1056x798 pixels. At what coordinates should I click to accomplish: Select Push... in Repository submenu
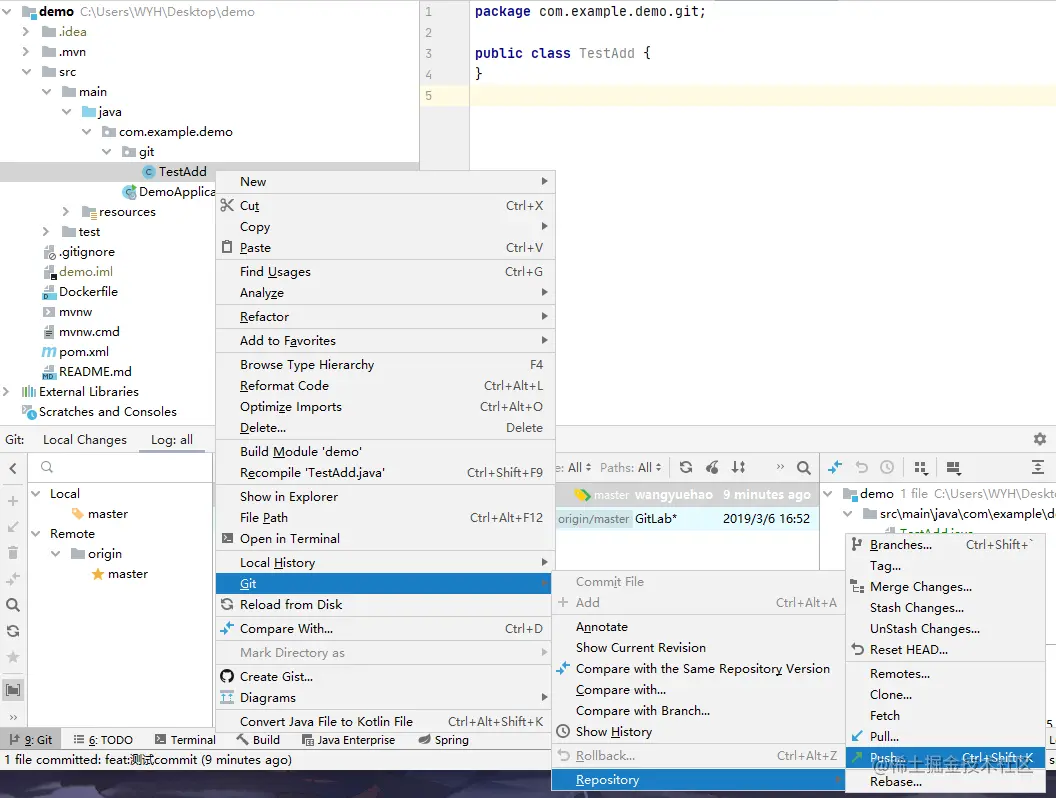(x=946, y=757)
